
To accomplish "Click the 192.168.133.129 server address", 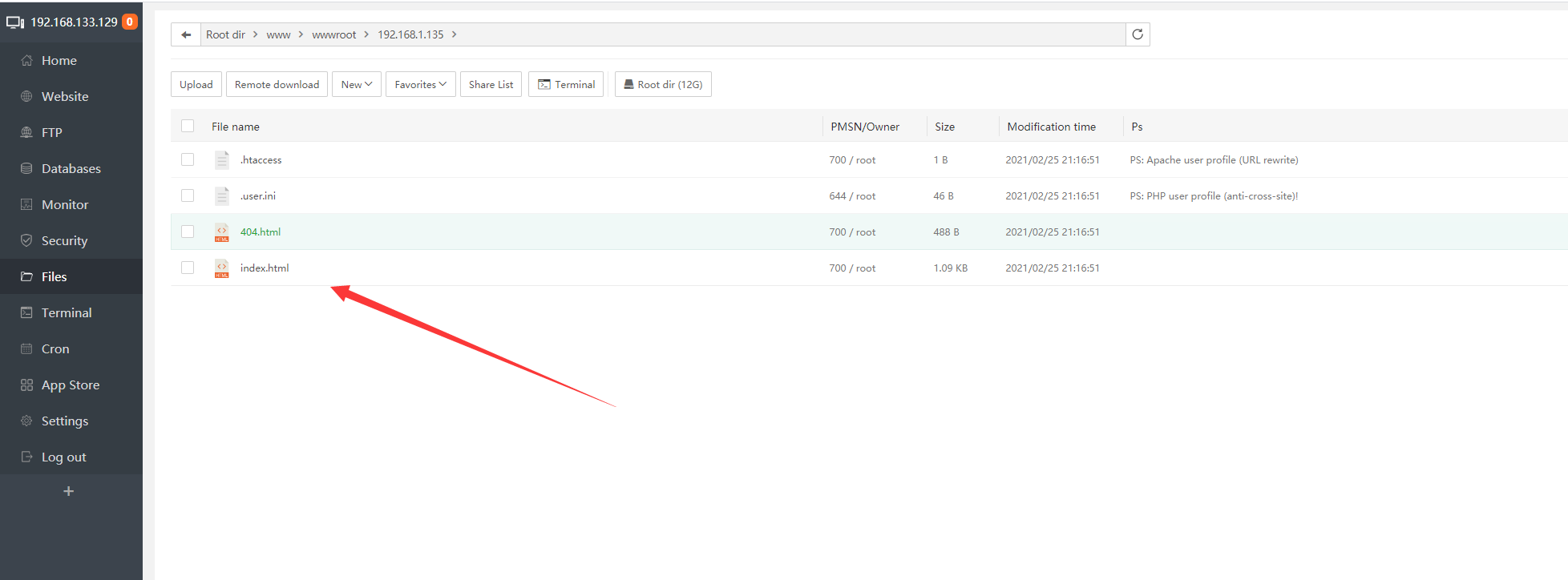I will tap(75, 22).
